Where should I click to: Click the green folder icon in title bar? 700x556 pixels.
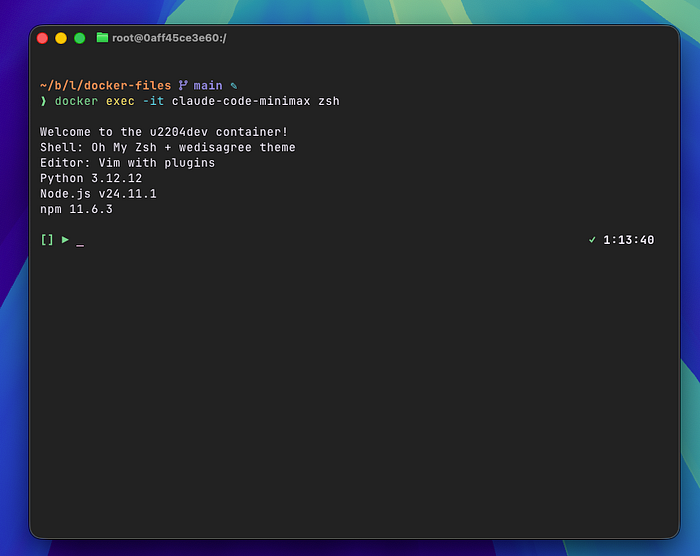point(102,38)
